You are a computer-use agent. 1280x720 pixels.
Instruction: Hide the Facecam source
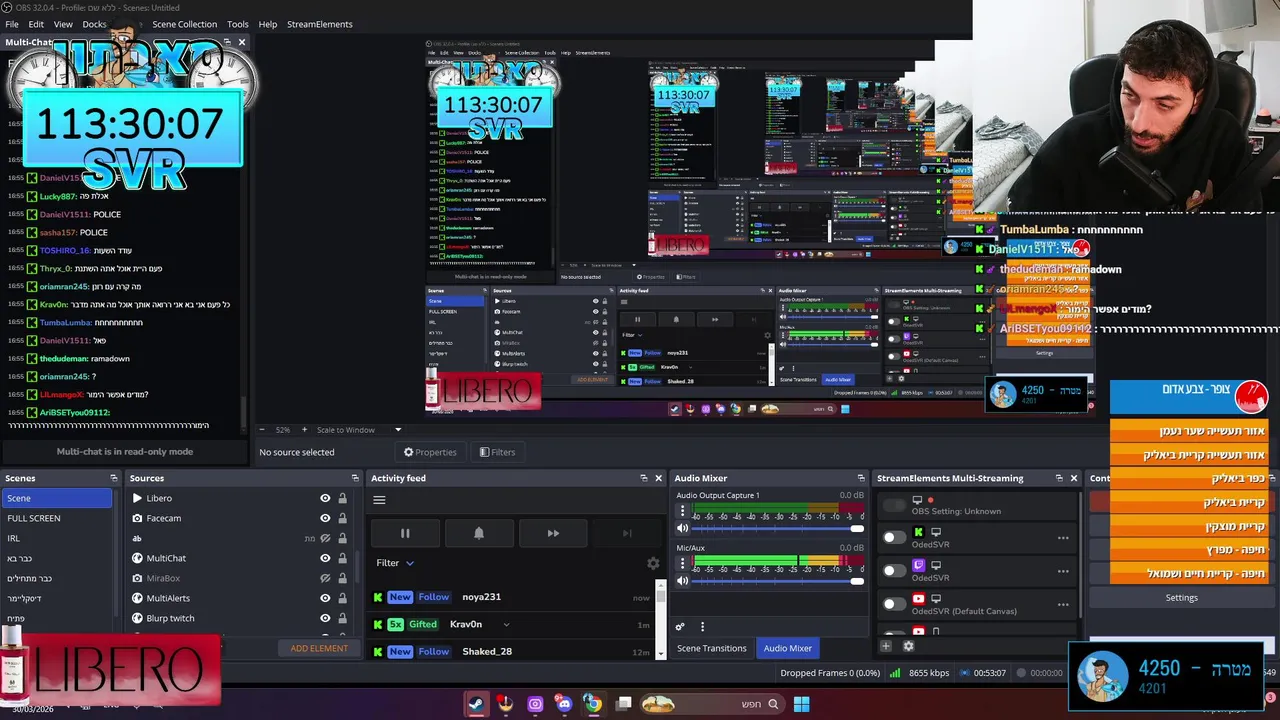325,518
